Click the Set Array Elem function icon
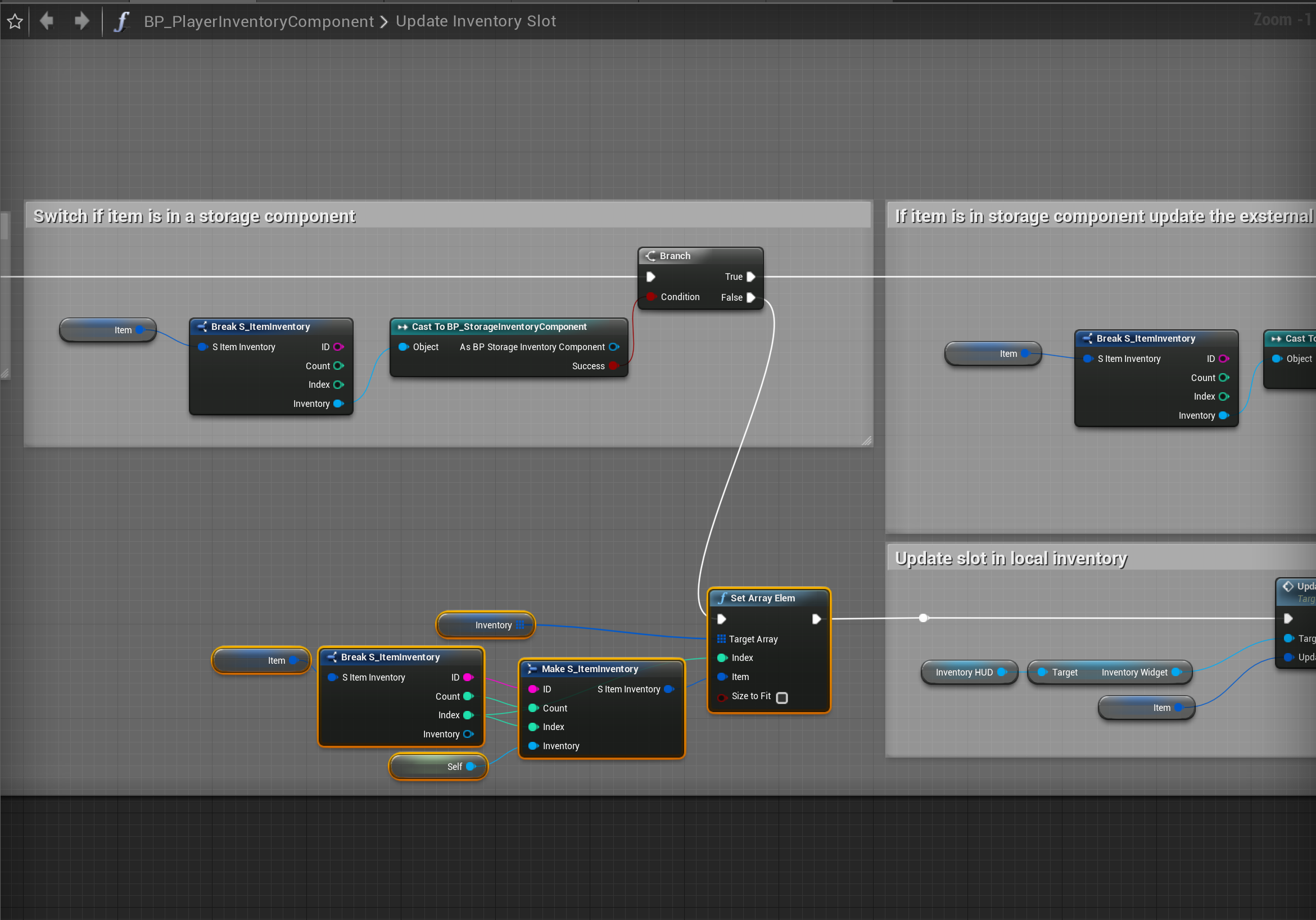This screenshot has width=1316, height=920. point(722,598)
